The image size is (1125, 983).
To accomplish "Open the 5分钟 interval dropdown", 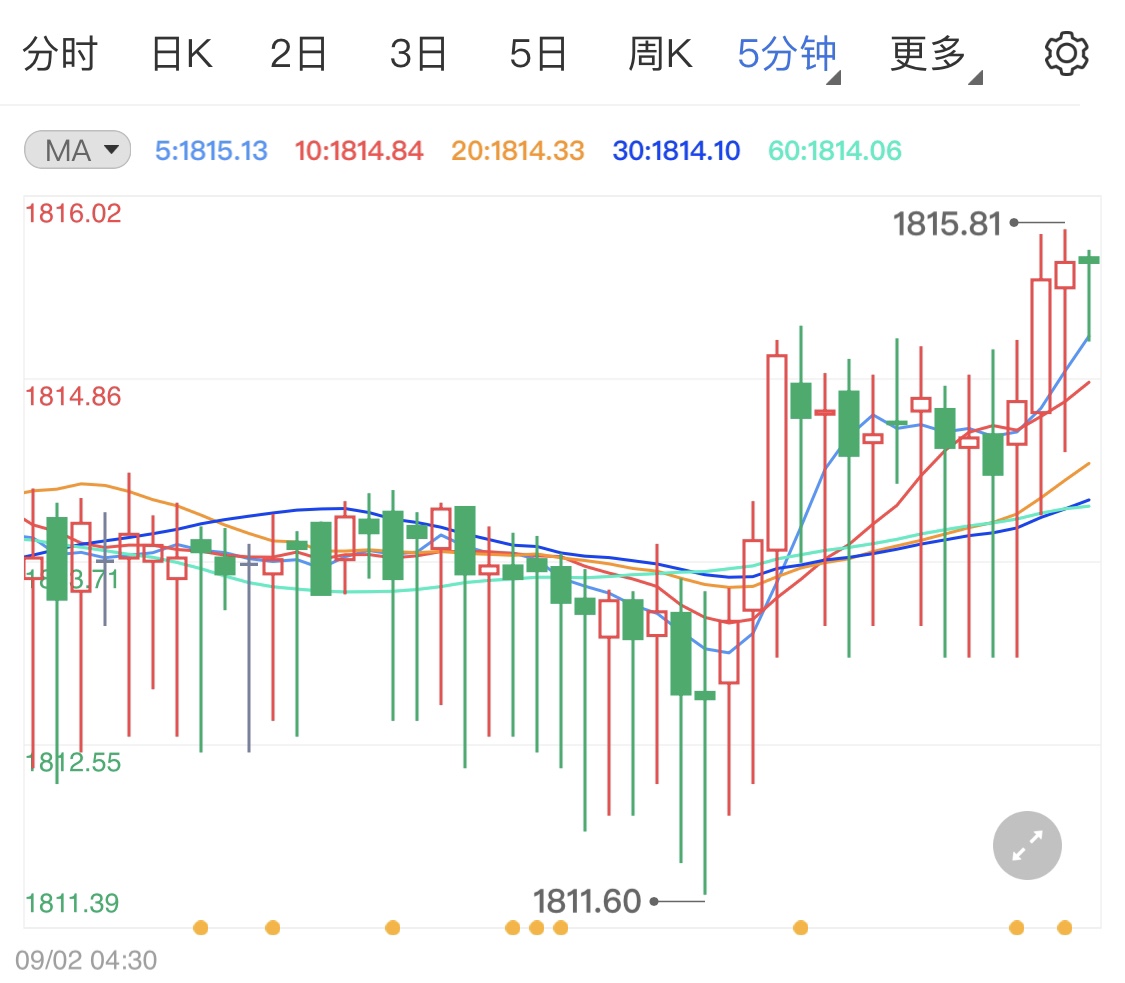I will point(789,55).
